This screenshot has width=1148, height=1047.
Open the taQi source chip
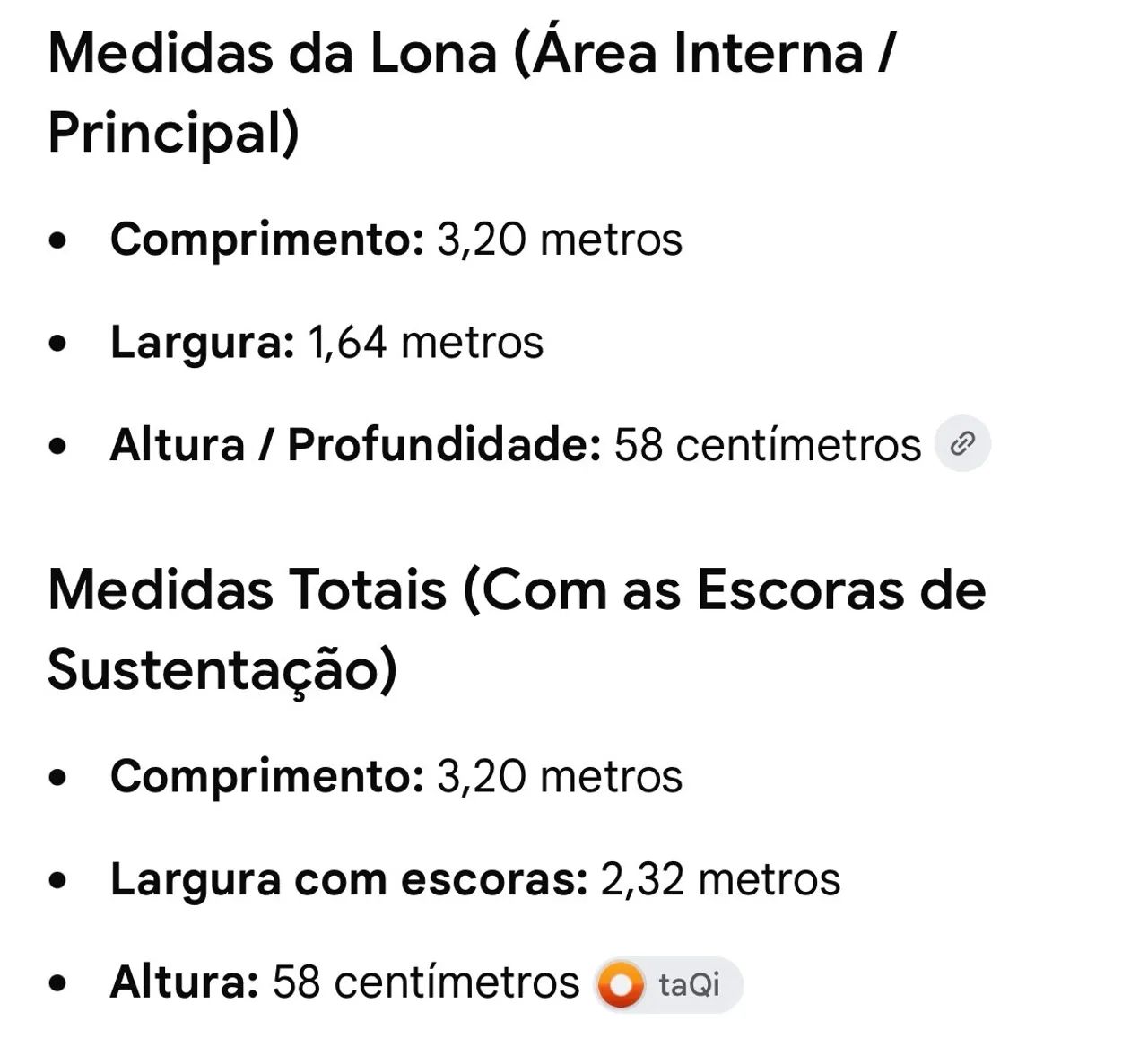pos(668,984)
